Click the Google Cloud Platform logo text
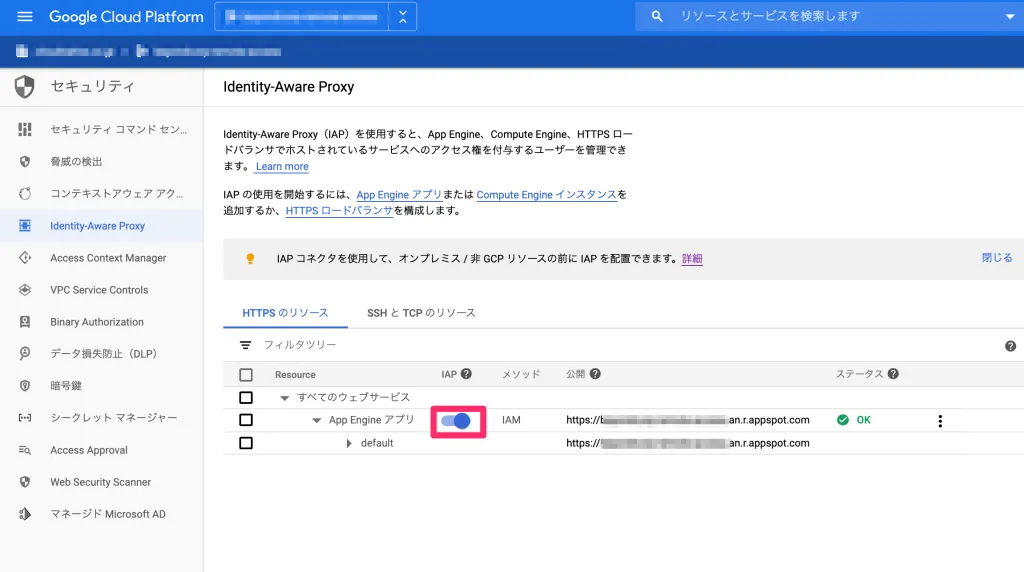1024x572 pixels. (126, 17)
